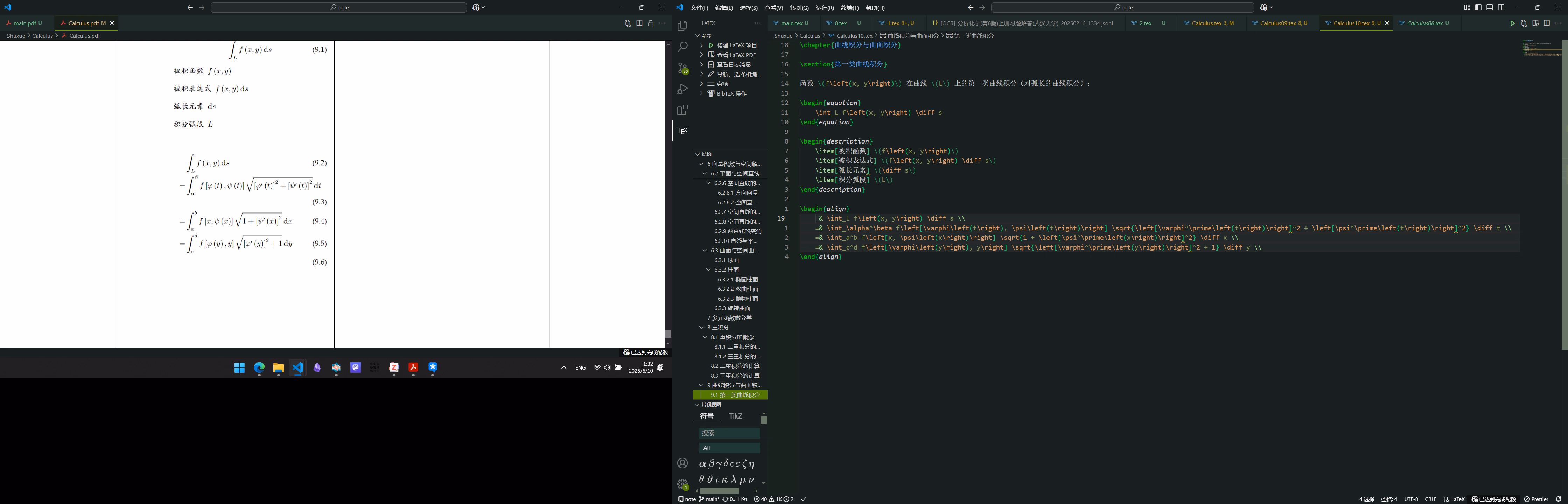
Task: Select outline item 6.3.2.1 椭圆柱面
Action: click(x=737, y=279)
